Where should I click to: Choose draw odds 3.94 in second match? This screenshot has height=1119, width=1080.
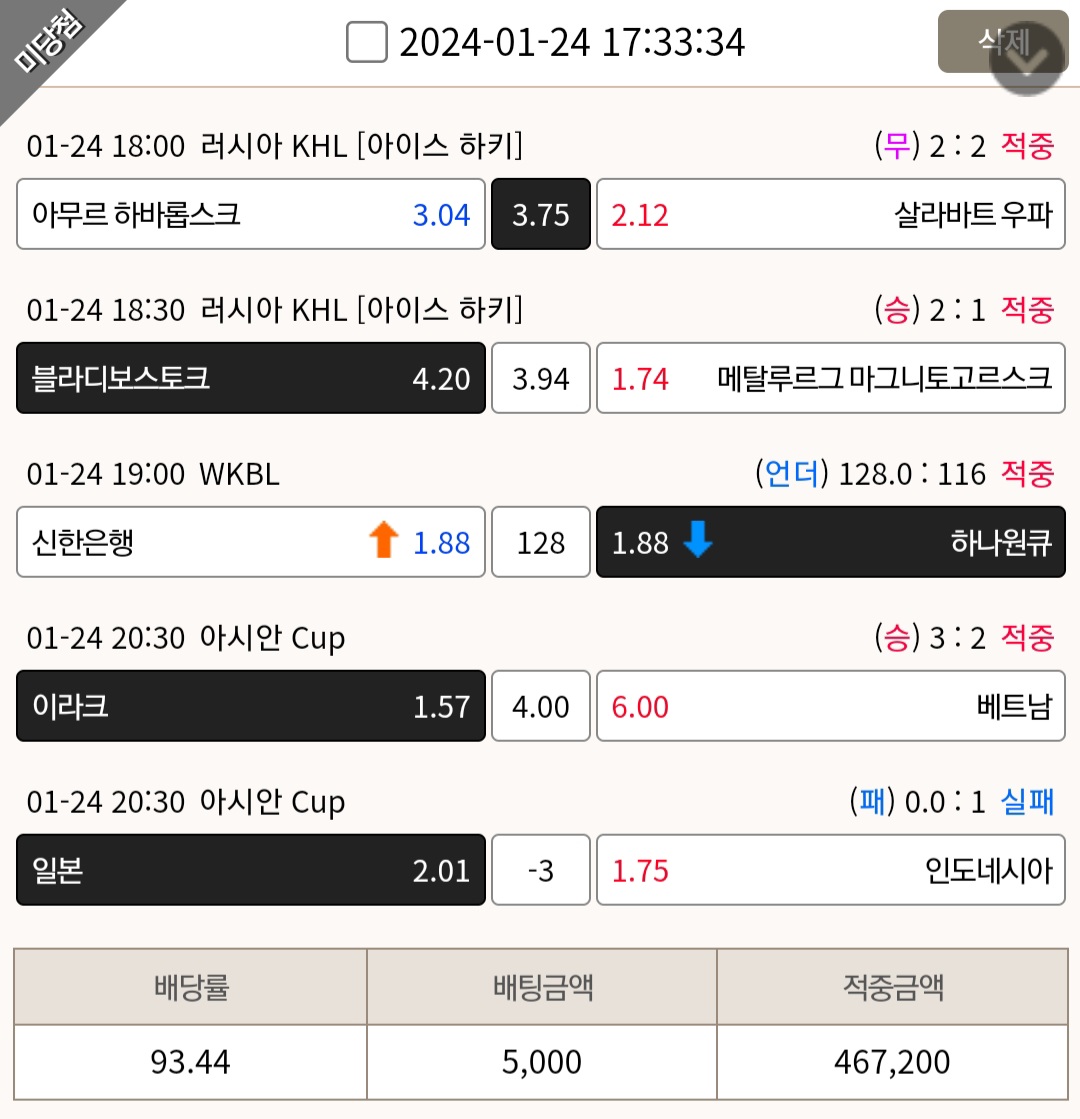pos(541,378)
